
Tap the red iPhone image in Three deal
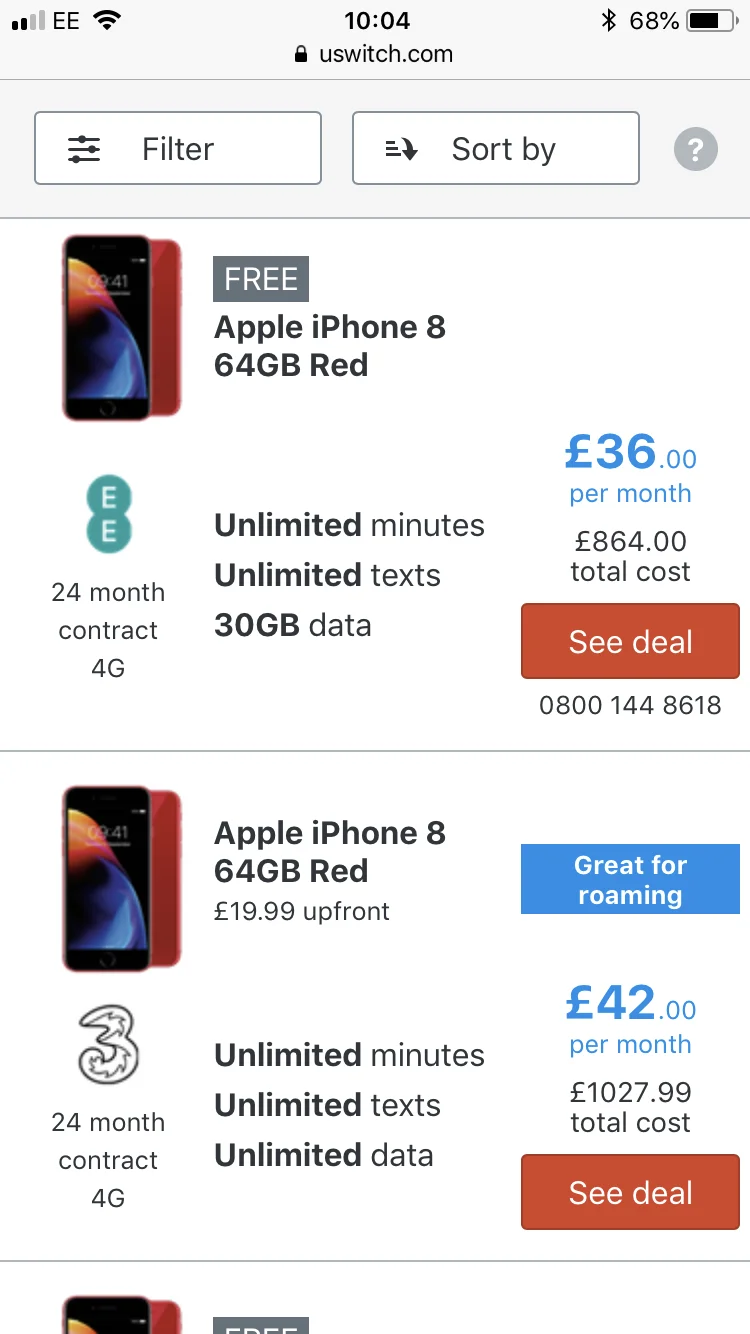click(x=120, y=879)
